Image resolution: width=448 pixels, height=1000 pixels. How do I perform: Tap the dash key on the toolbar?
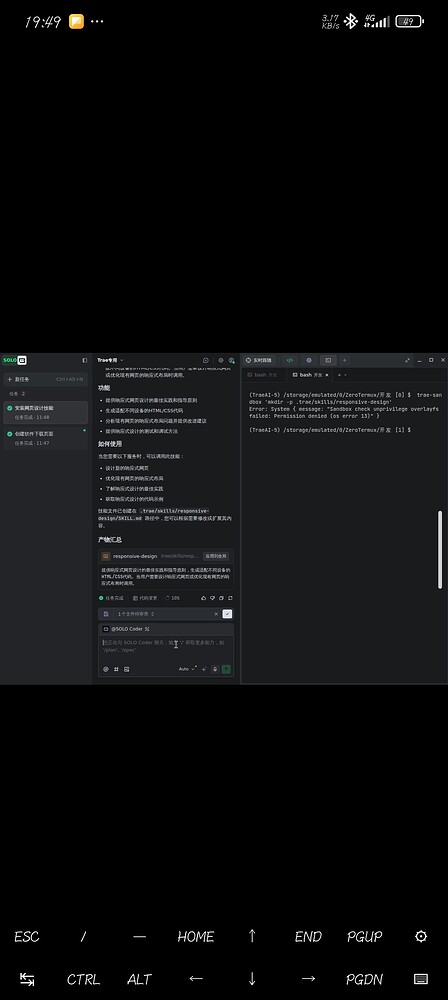tap(139, 937)
